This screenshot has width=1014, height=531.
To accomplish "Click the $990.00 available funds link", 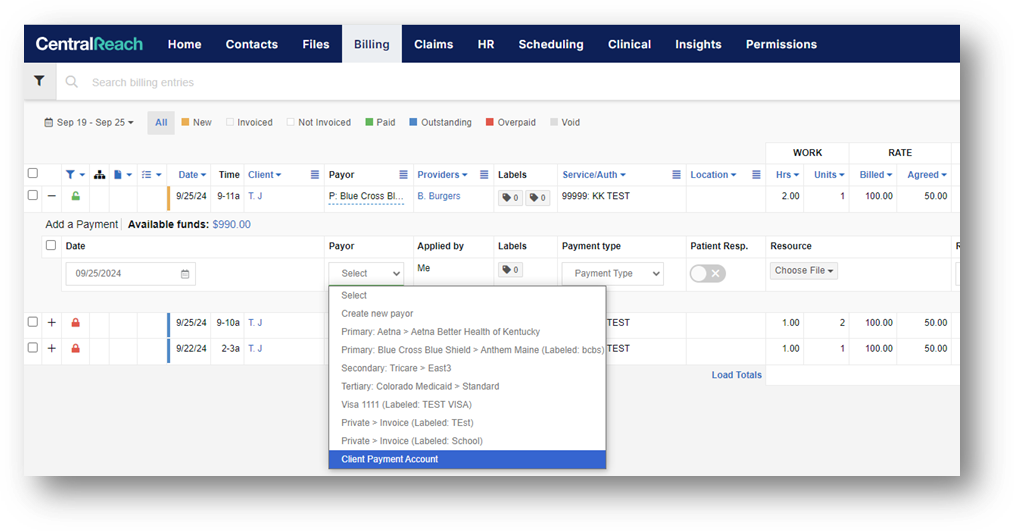I will click(x=232, y=224).
